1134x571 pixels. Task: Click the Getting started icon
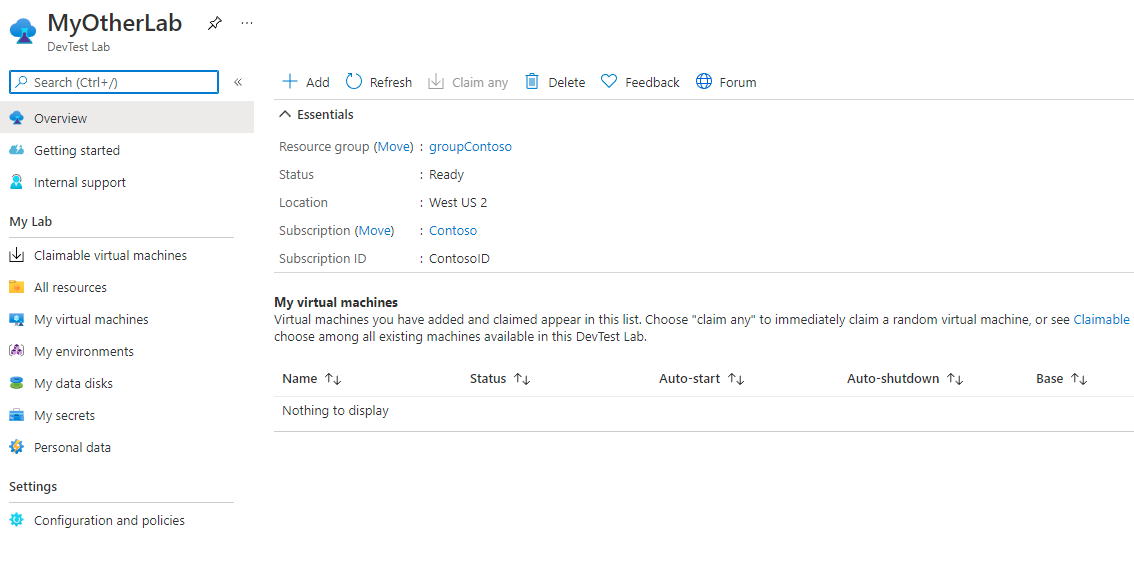point(17,150)
